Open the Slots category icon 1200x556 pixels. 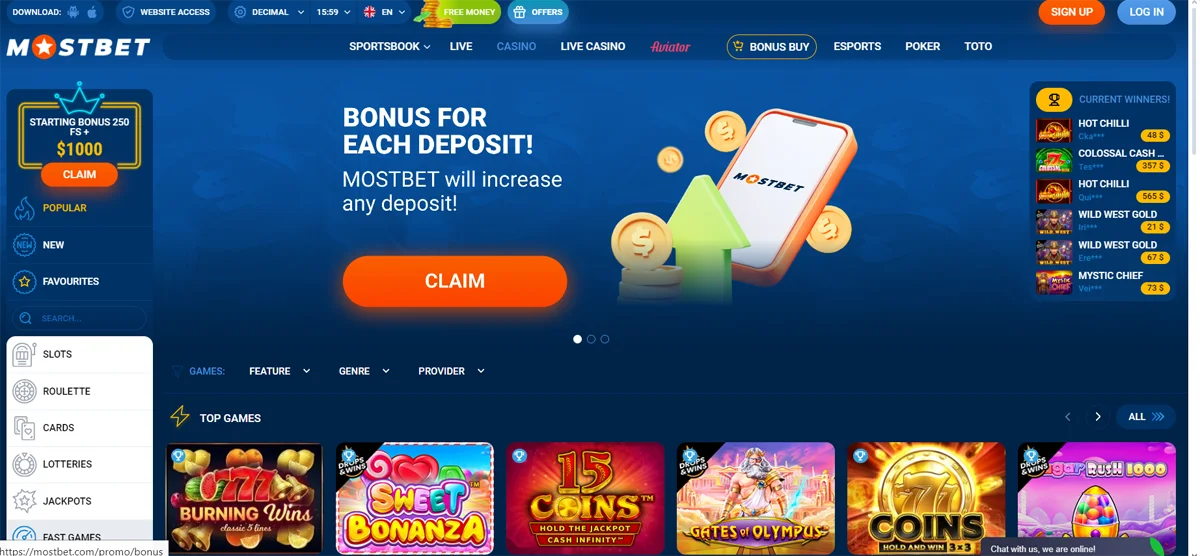(25, 355)
